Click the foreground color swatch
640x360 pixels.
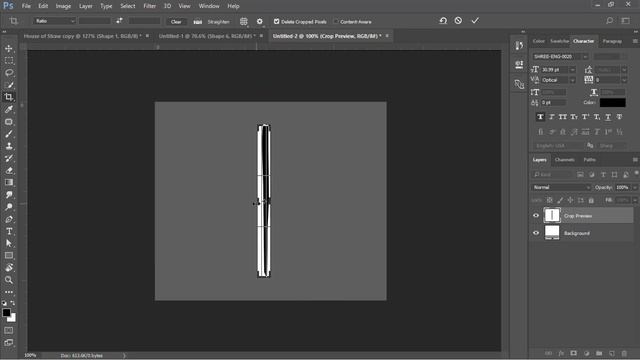click(6, 313)
